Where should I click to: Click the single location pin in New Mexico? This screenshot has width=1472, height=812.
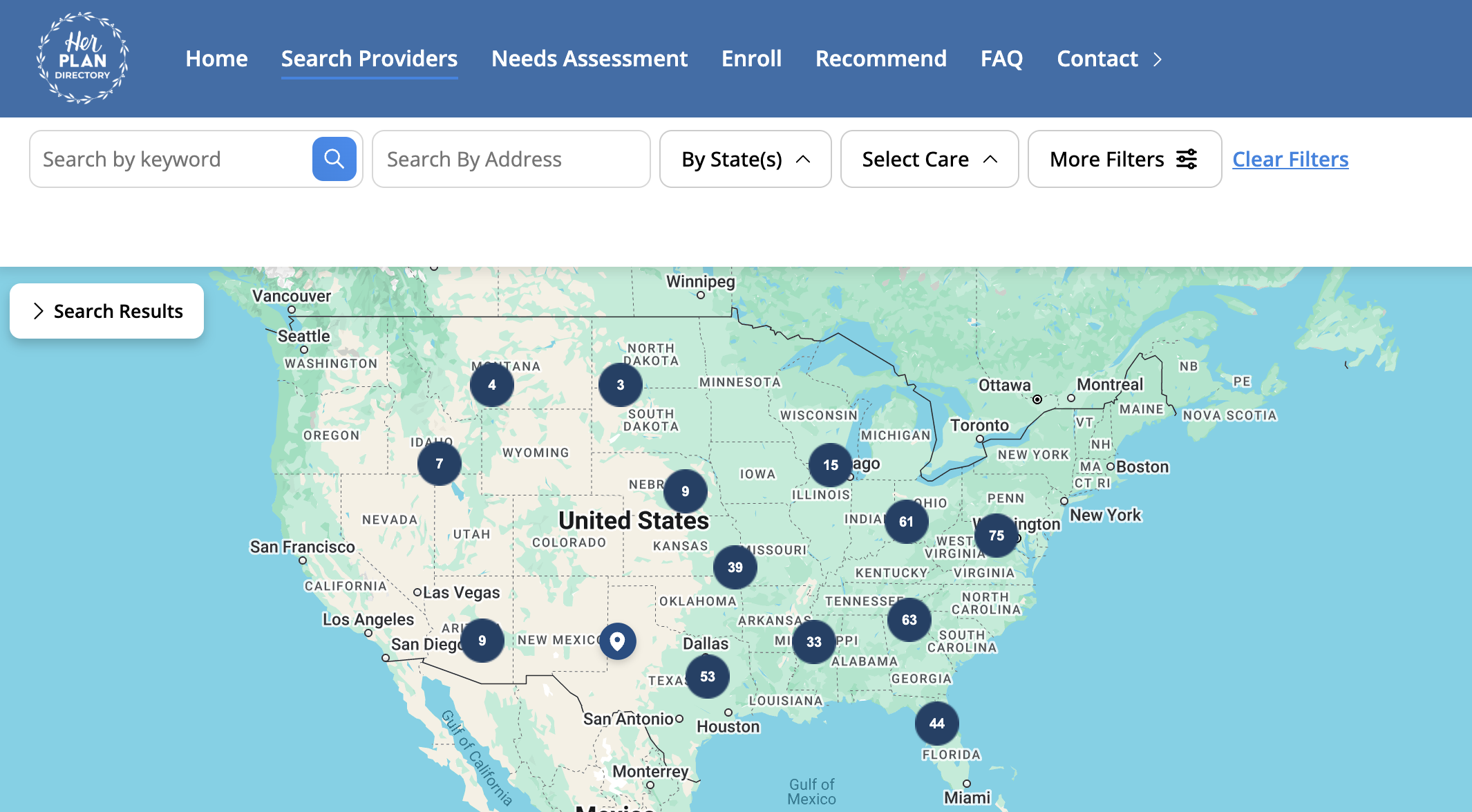[617, 641]
